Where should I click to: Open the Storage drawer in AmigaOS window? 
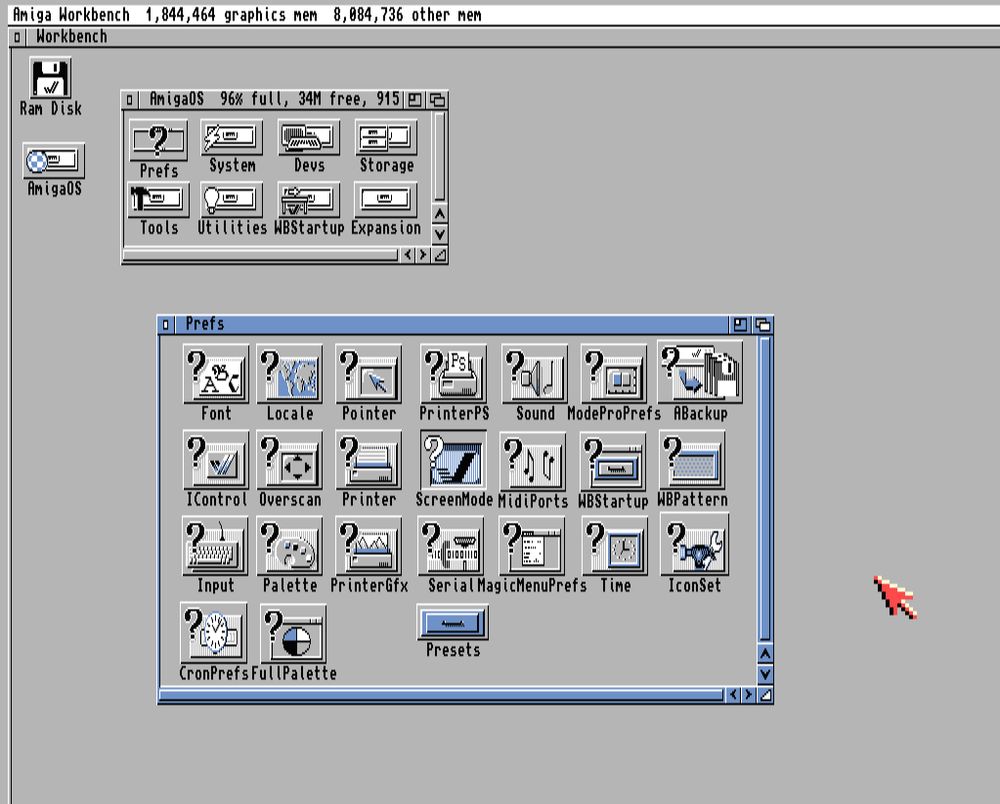tap(386, 138)
